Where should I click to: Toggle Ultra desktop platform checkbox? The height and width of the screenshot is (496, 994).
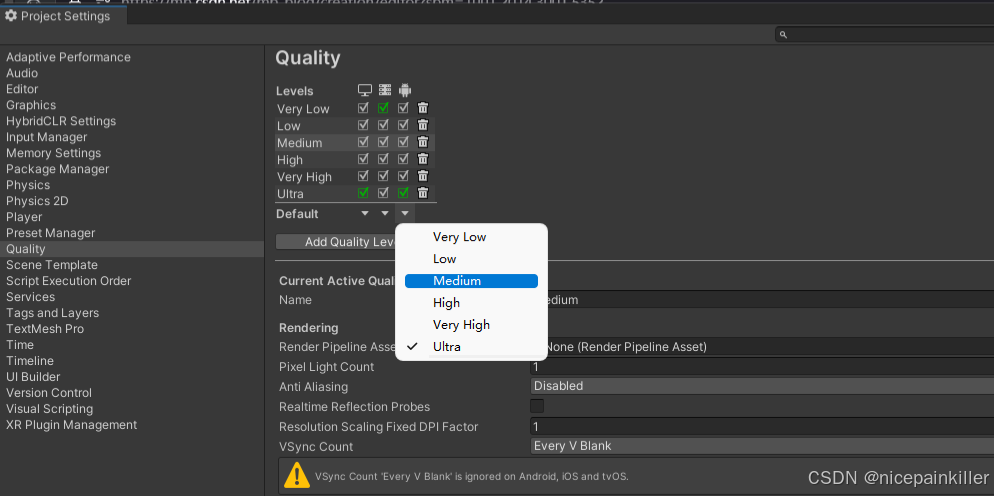[363, 193]
